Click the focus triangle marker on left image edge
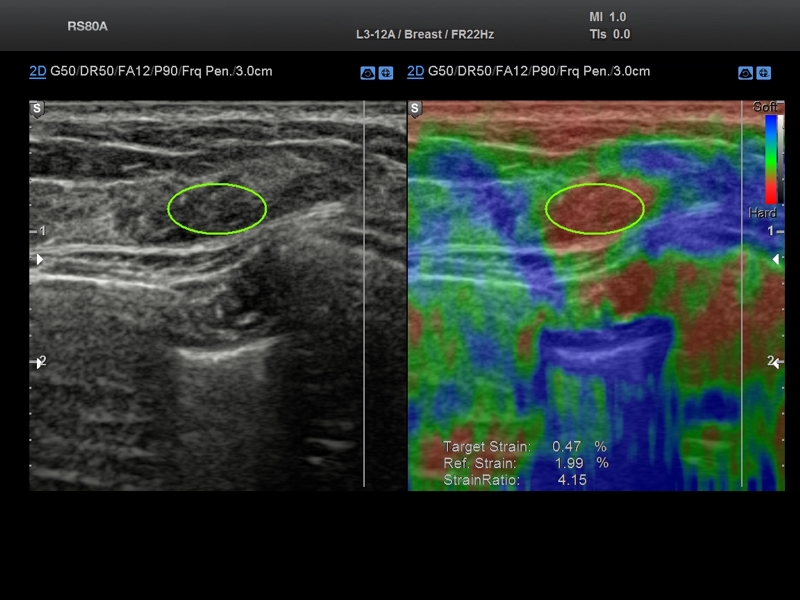 (40, 259)
